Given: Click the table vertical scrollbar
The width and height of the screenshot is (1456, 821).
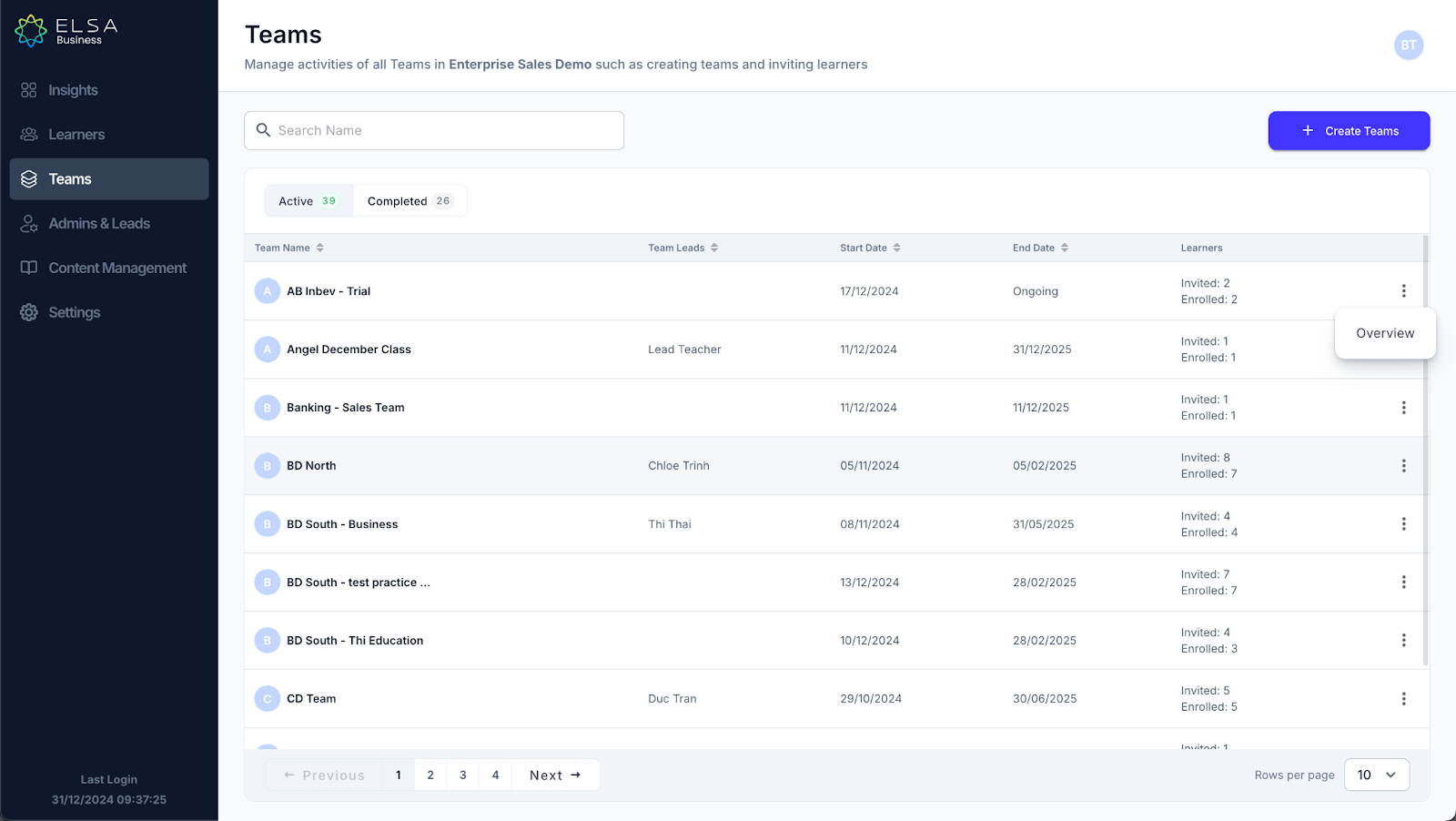Looking at the screenshot, I should pyautogui.click(x=1426, y=451).
